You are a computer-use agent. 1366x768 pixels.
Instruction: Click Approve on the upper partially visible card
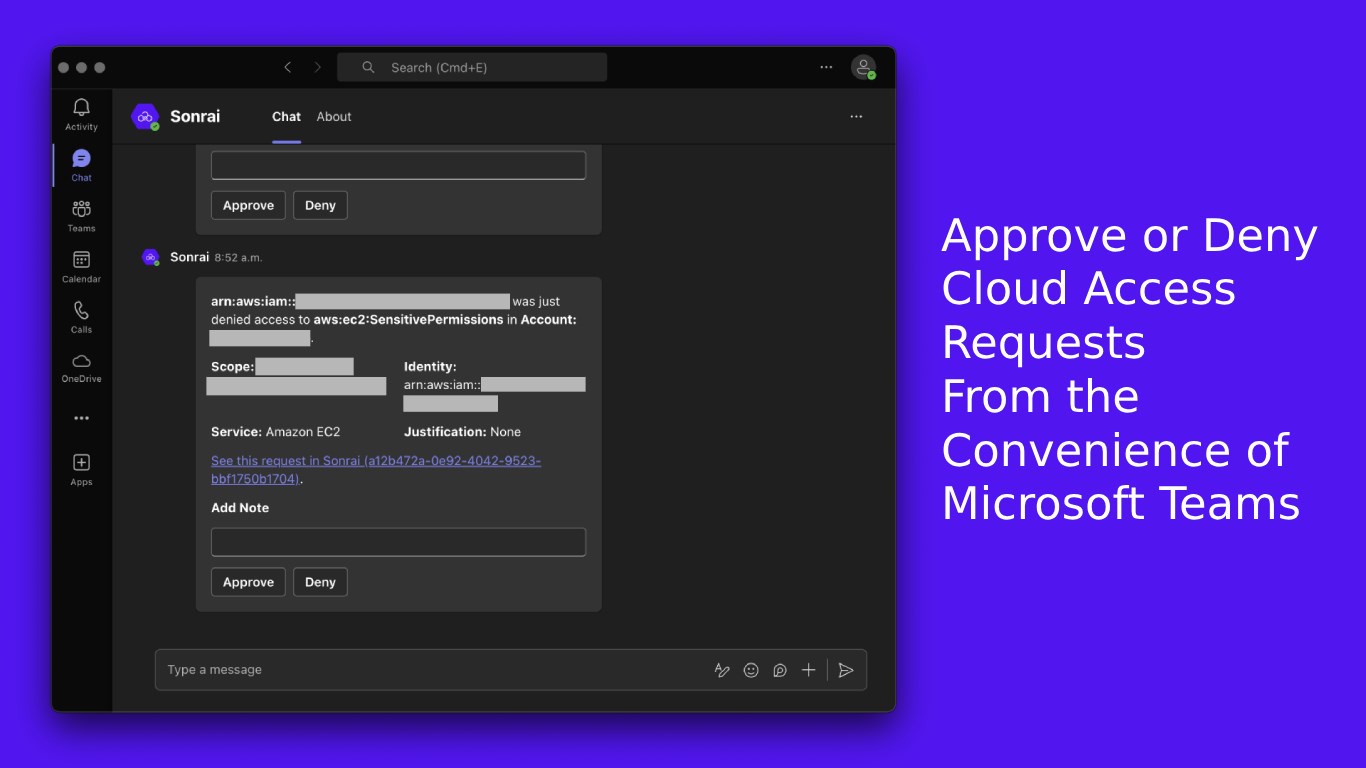[x=248, y=205]
